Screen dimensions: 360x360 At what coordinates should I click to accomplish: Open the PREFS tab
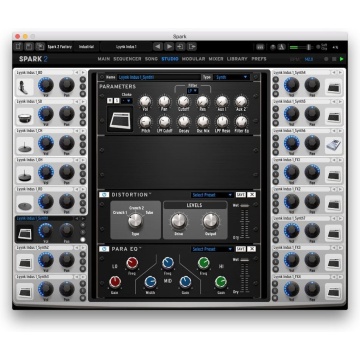pos(259,59)
